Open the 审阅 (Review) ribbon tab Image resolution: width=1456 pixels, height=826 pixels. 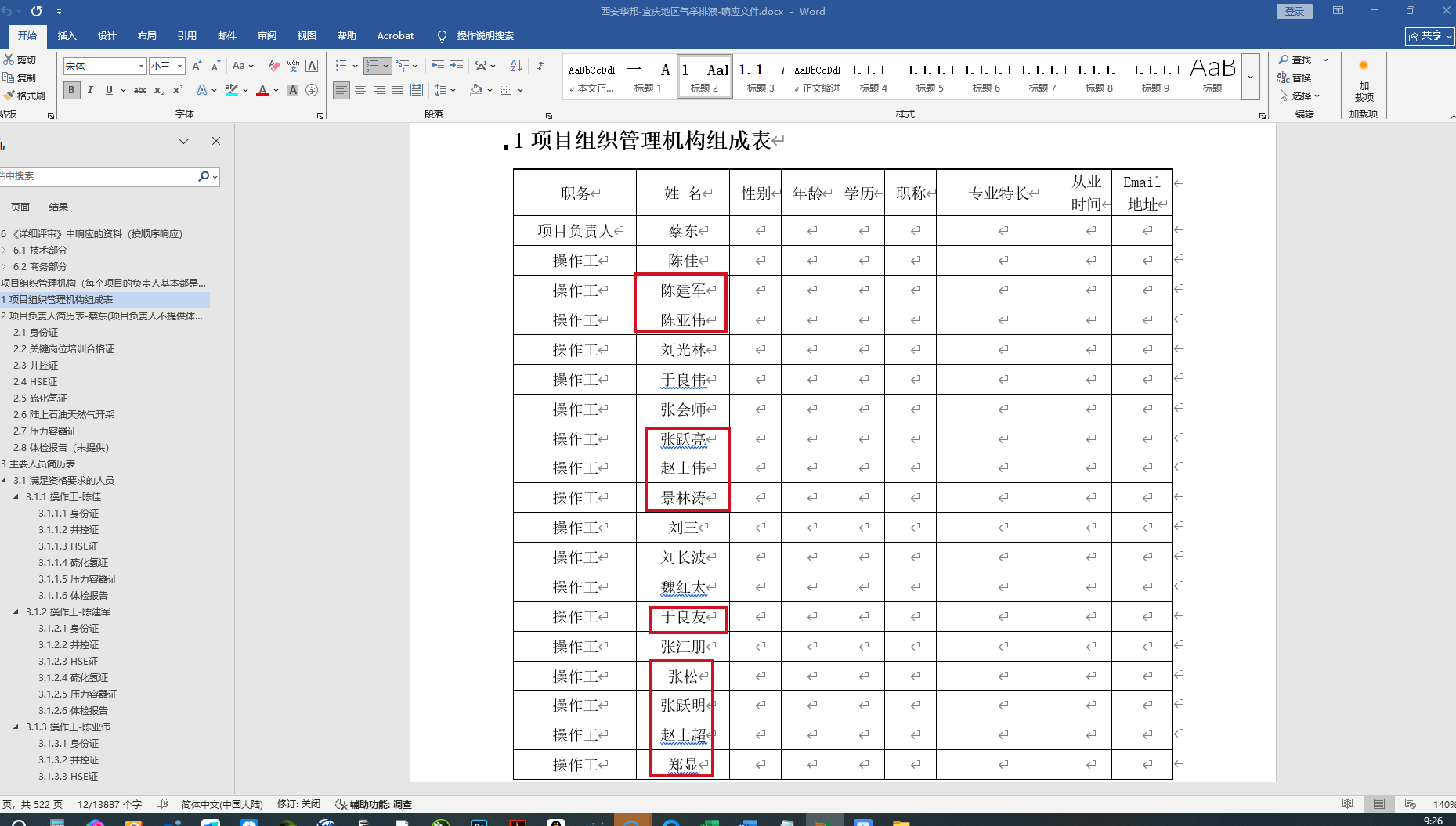tap(267, 36)
